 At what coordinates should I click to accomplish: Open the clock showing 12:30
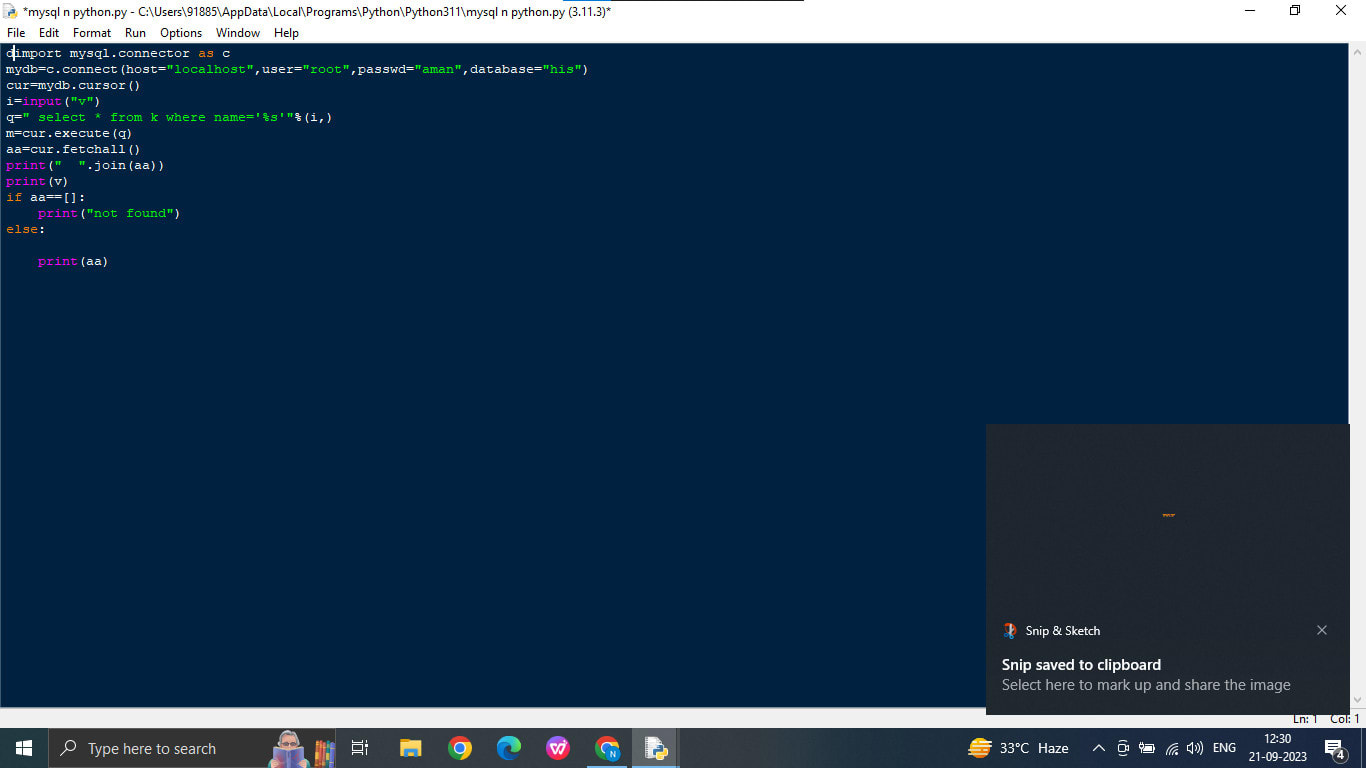coord(1278,748)
